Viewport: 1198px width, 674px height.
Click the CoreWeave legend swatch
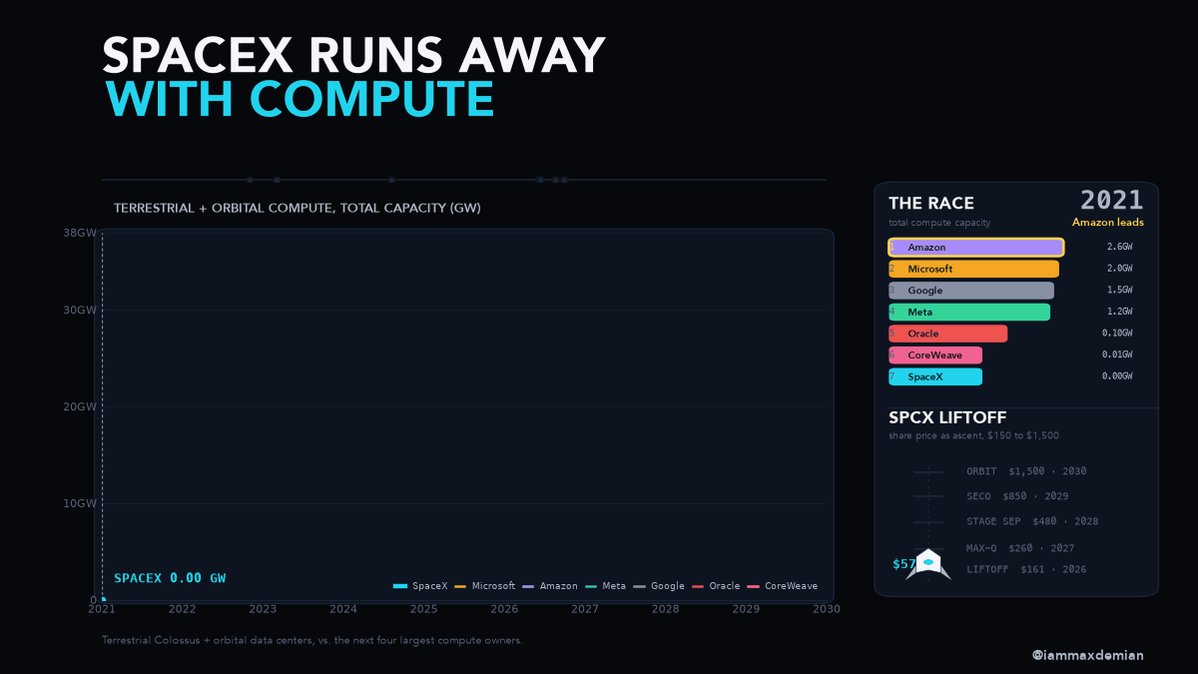tap(753, 586)
